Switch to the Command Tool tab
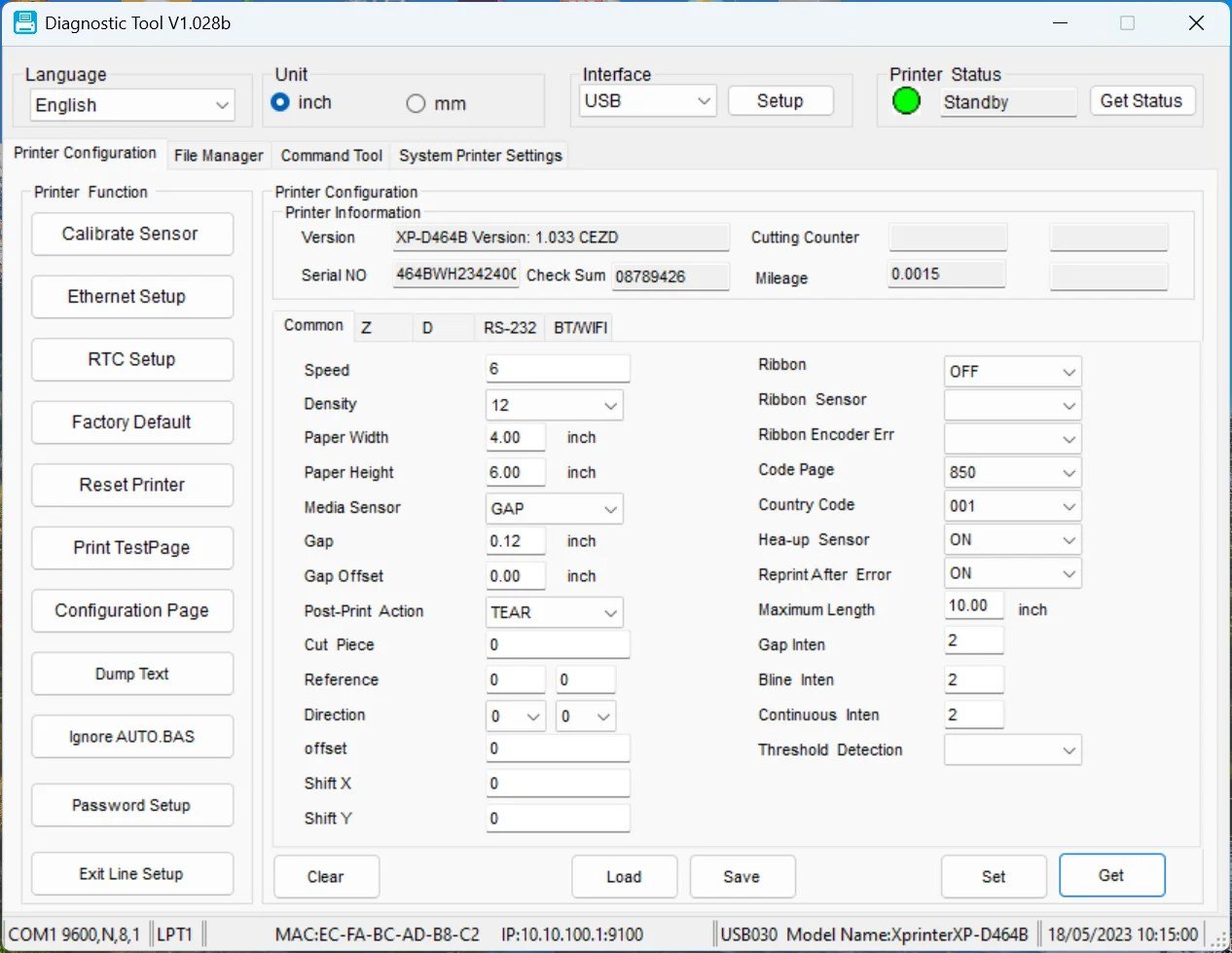This screenshot has width=1232, height=953. pyautogui.click(x=331, y=155)
